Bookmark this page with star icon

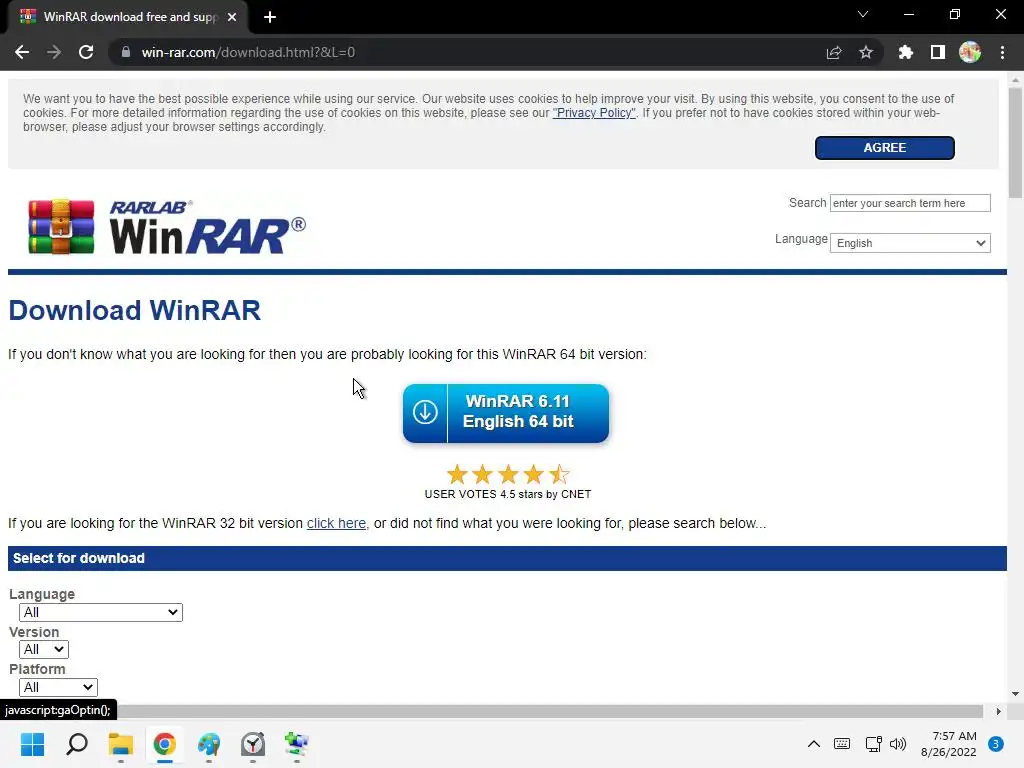(x=866, y=52)
